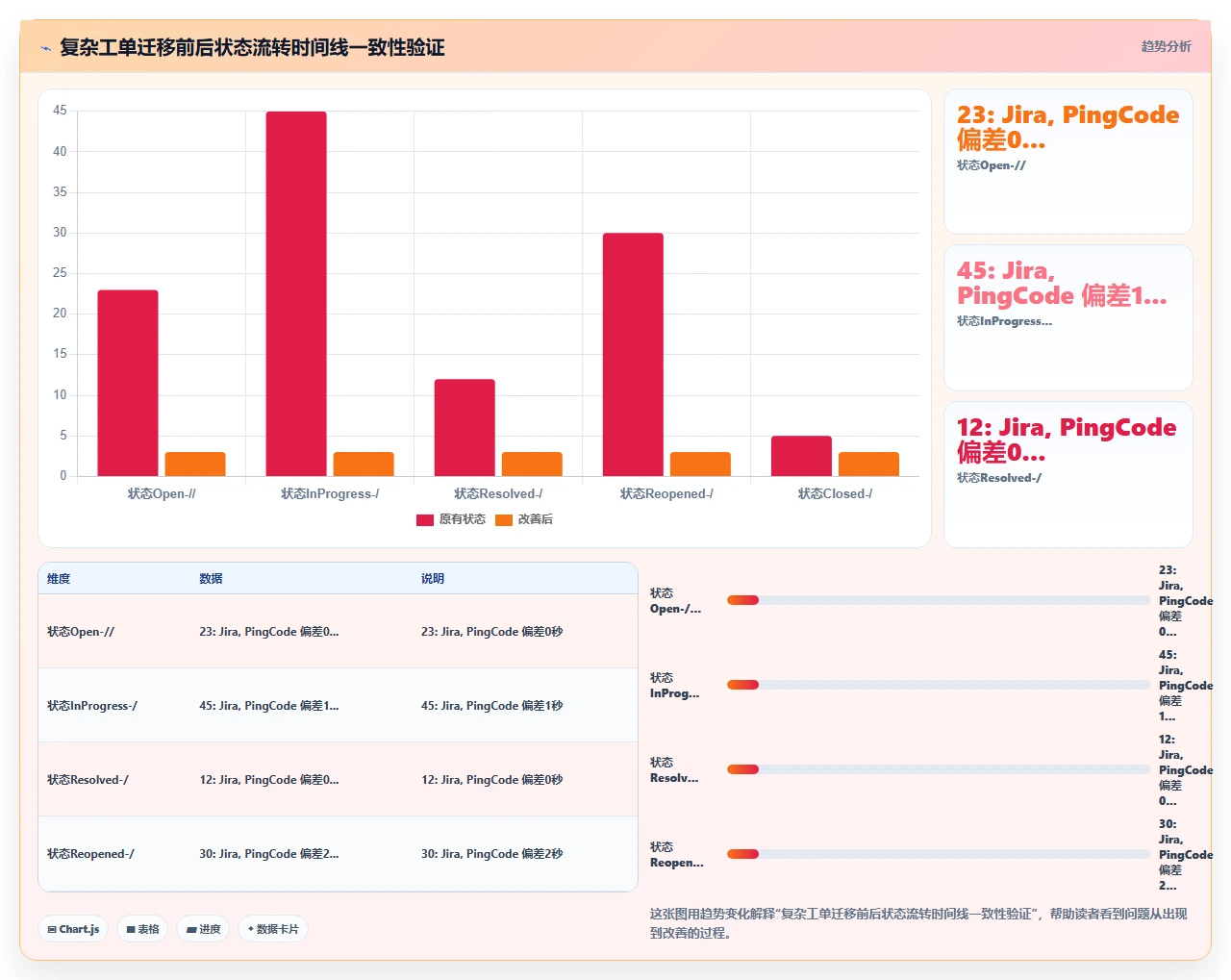The height and width of the screenshot is (980, 1231).
Task: Select the 说明 column header
Action: [x=433, y=579]
